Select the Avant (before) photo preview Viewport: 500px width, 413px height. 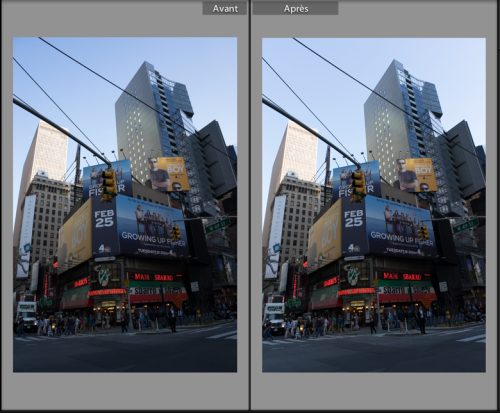(x=125, y=205)
